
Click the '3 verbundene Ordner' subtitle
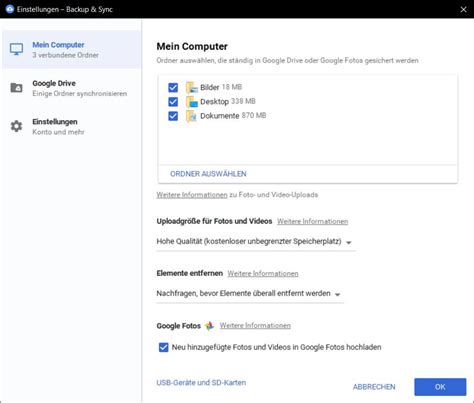[65, 55]
